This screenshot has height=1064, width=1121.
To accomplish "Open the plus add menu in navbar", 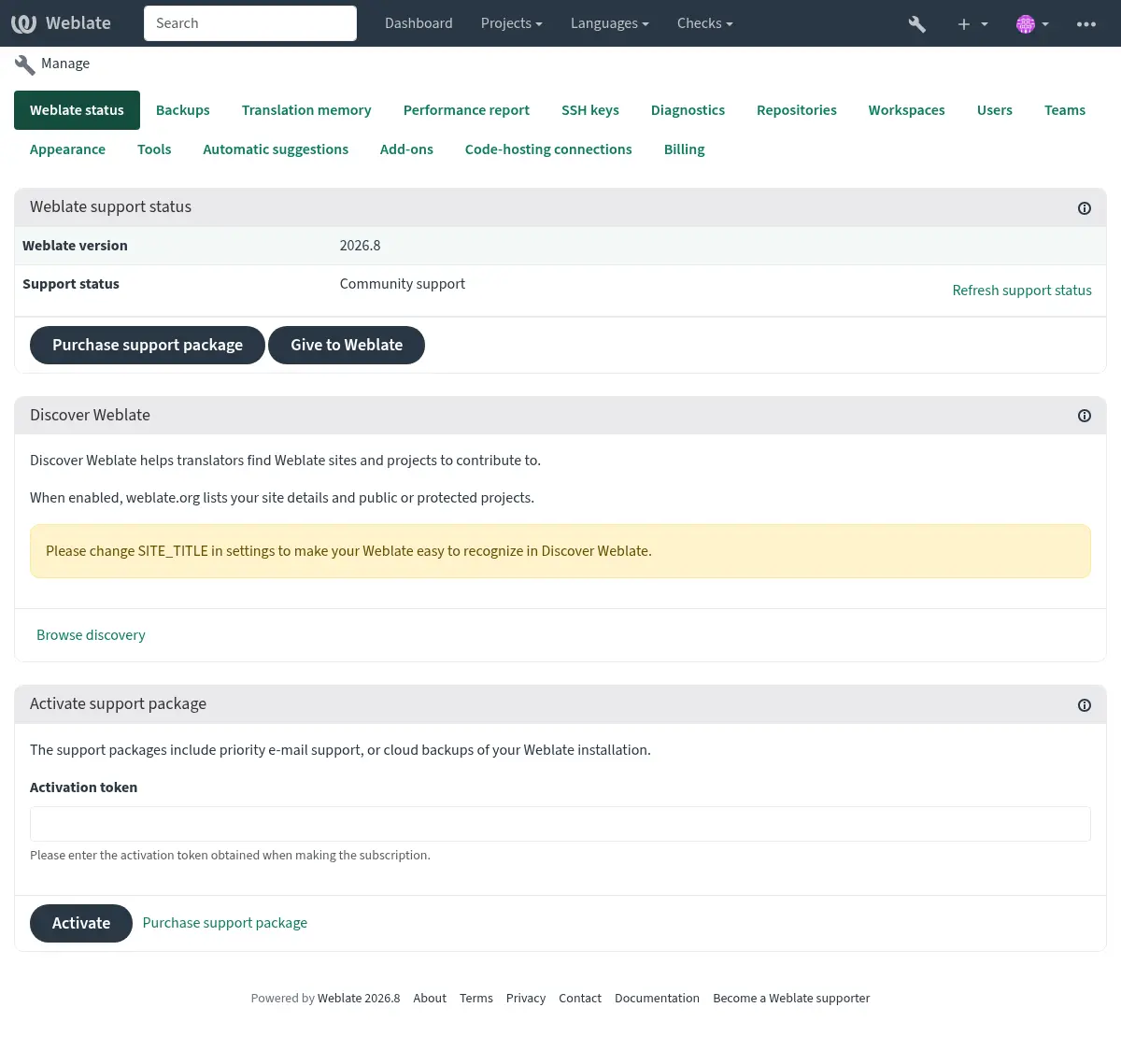I will point(972,23).
